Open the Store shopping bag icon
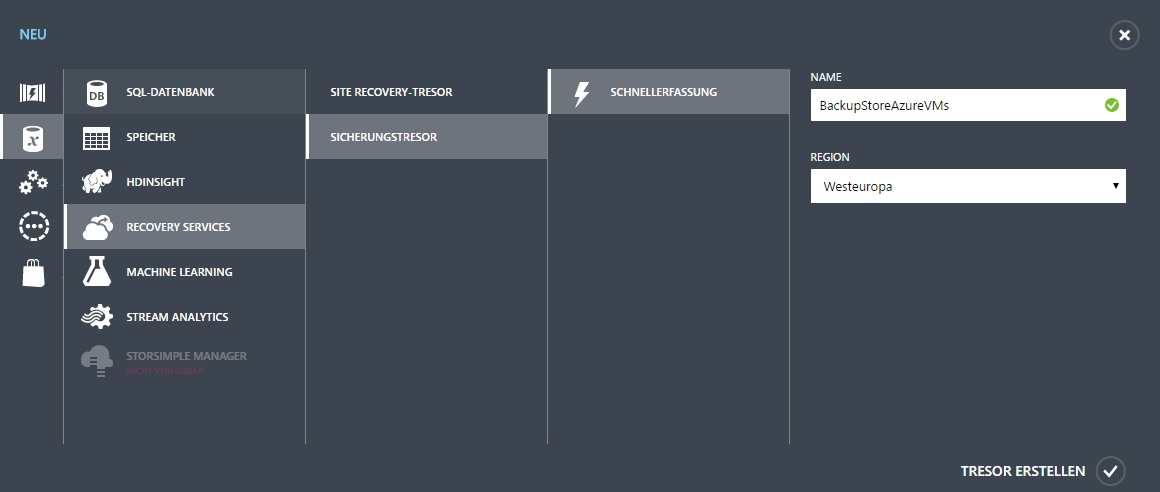The width and height of the screenshot is (1160, 492). pos(33,272)
